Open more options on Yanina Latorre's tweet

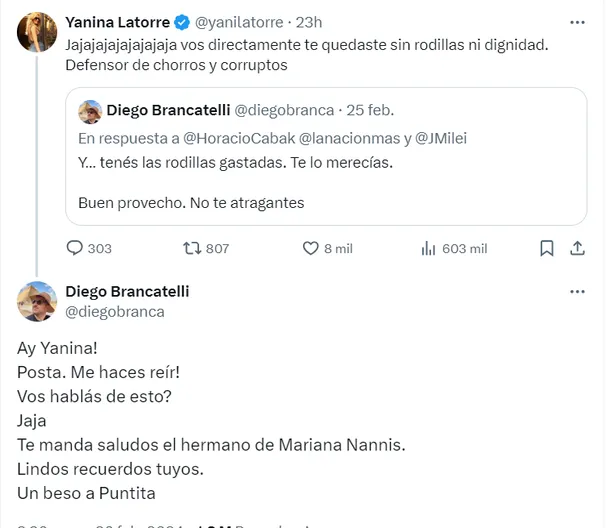click(x=577, y=21)
